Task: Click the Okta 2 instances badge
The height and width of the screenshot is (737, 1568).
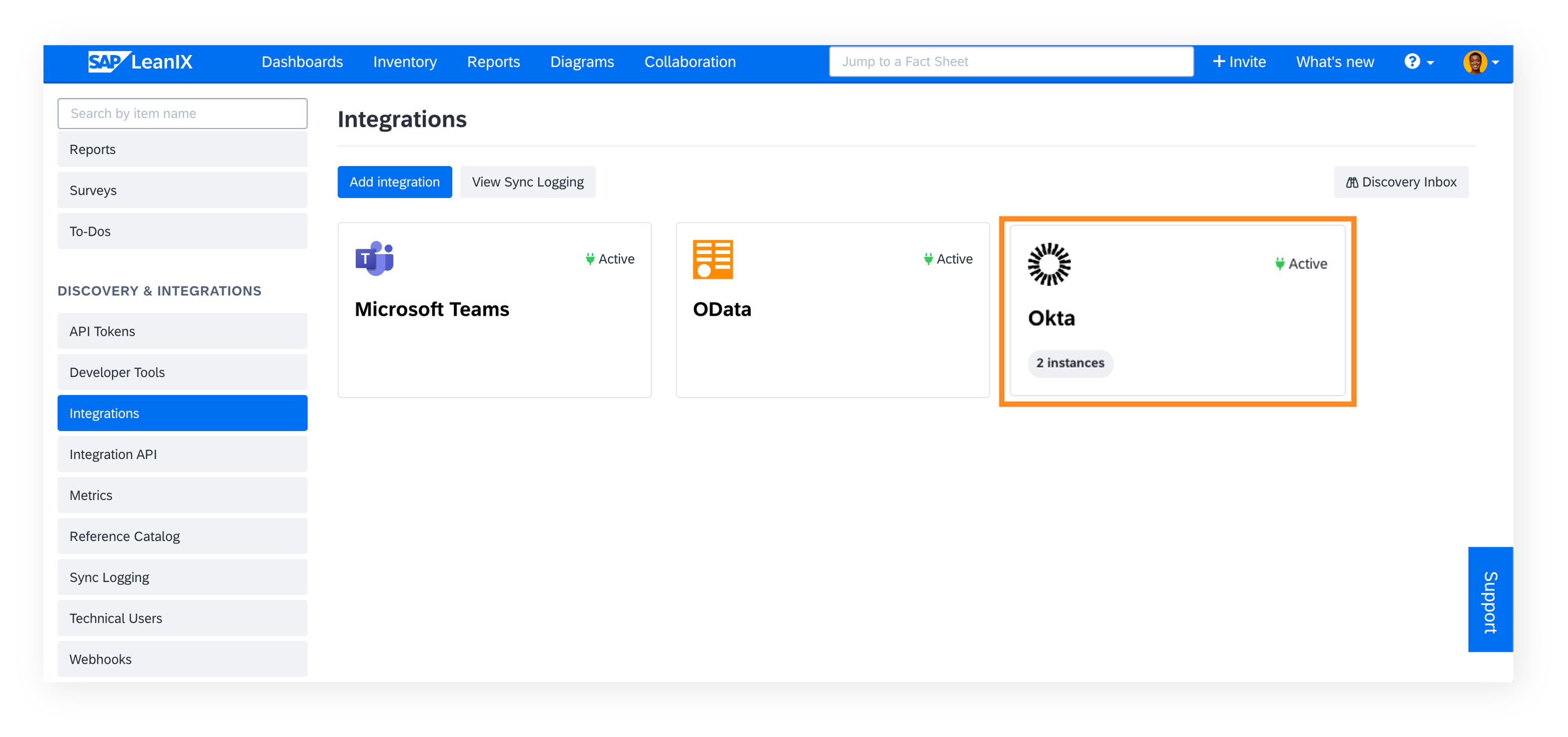Action: pos(1070,362)
